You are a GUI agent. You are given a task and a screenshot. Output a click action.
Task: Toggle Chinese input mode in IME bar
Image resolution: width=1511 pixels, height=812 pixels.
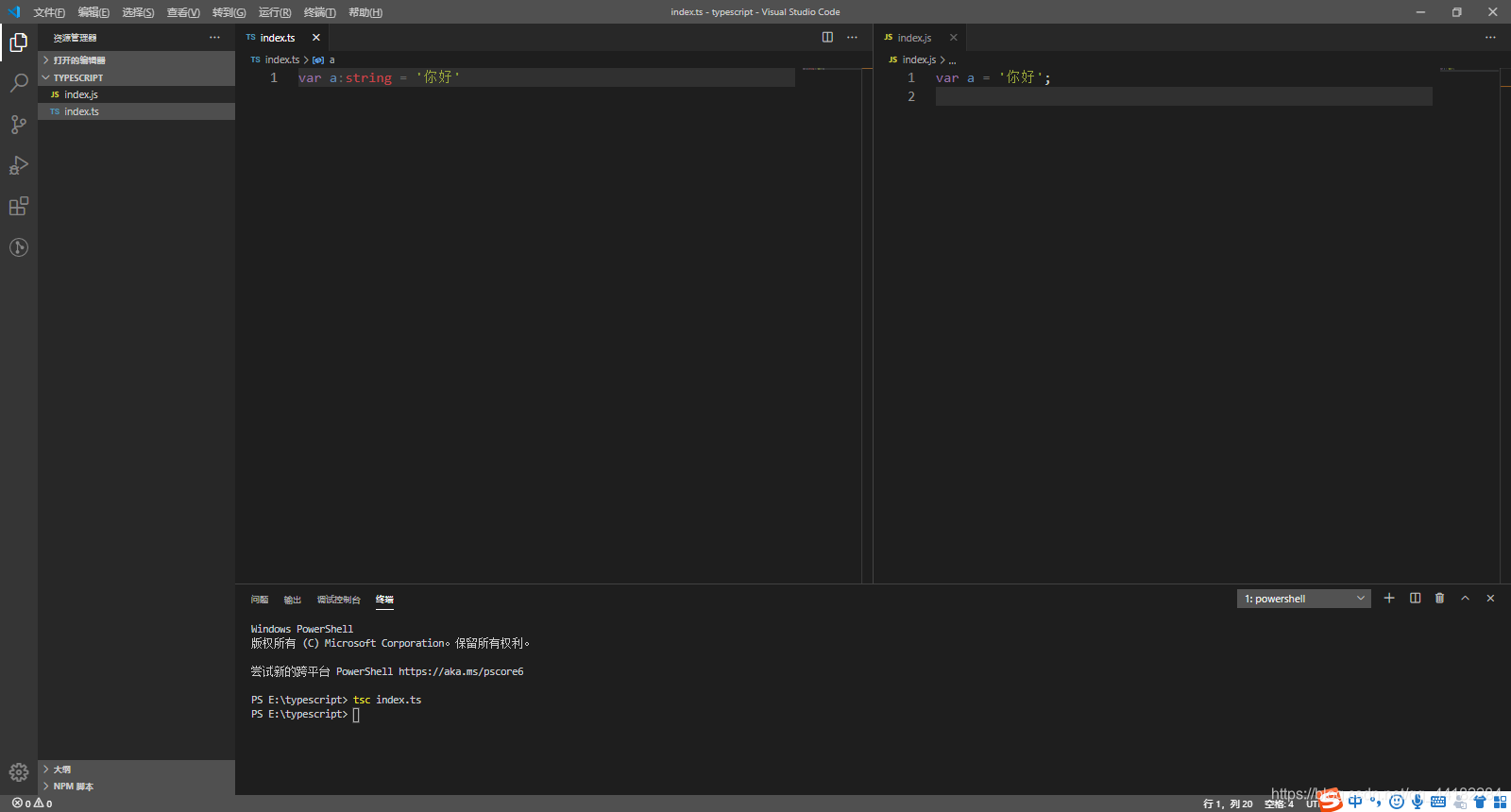(x=1355, y=802)
